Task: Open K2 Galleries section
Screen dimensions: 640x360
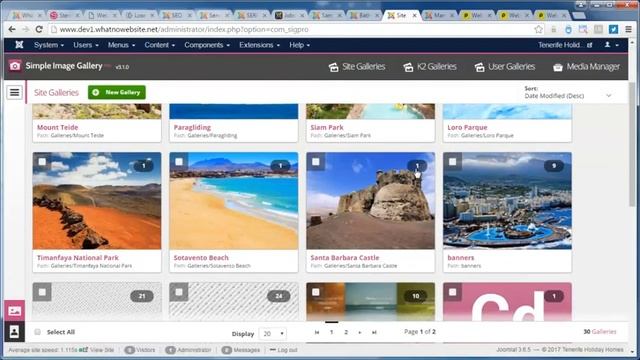Action: [430, 67]
